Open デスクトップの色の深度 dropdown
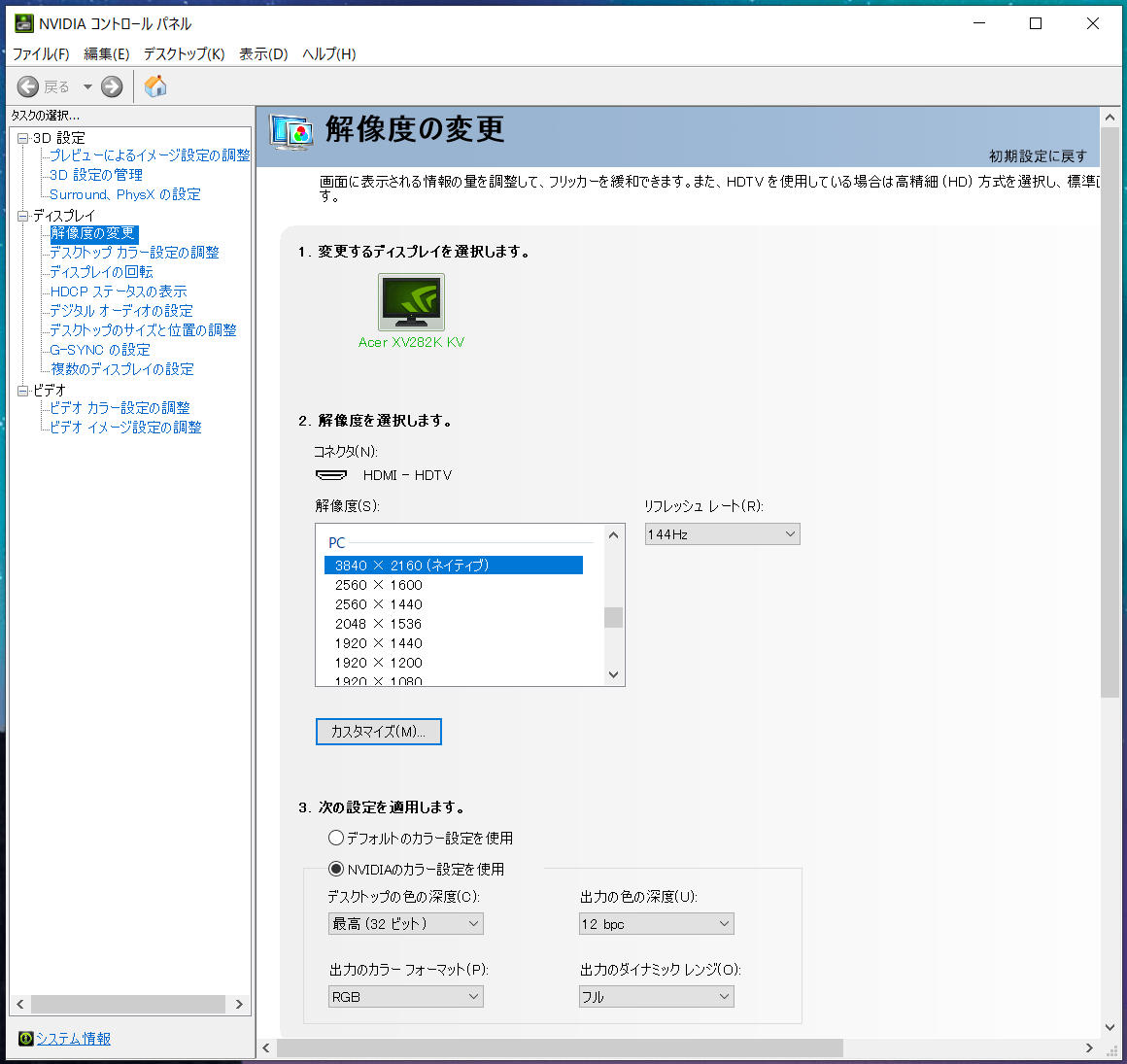 (405, 924)
